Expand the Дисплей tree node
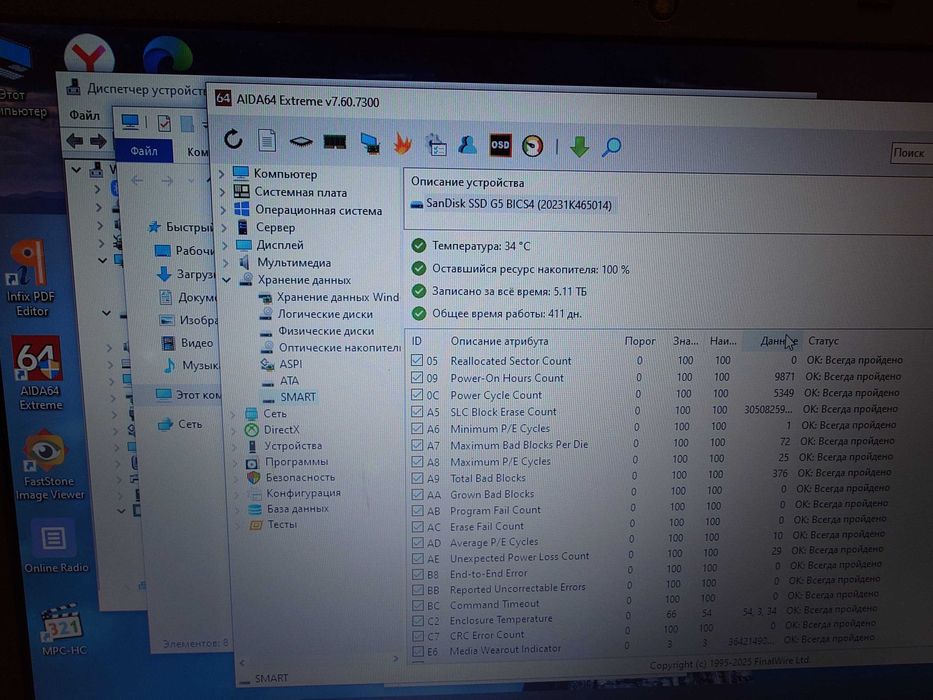 point(225,245)
